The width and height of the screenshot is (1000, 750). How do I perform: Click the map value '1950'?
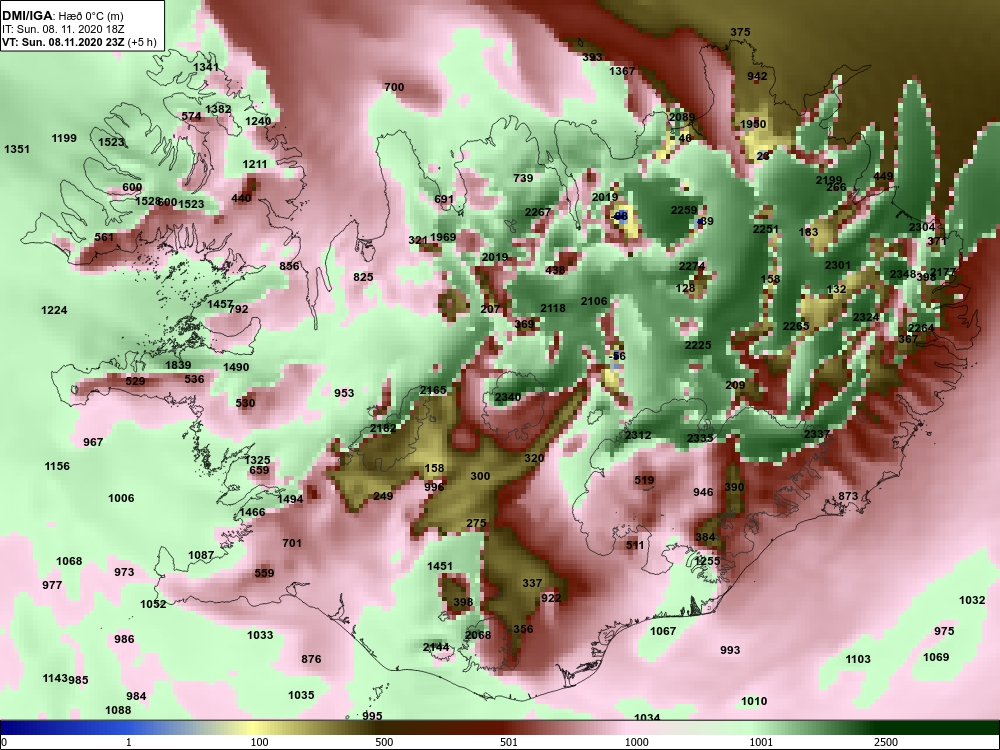point(753,124)
